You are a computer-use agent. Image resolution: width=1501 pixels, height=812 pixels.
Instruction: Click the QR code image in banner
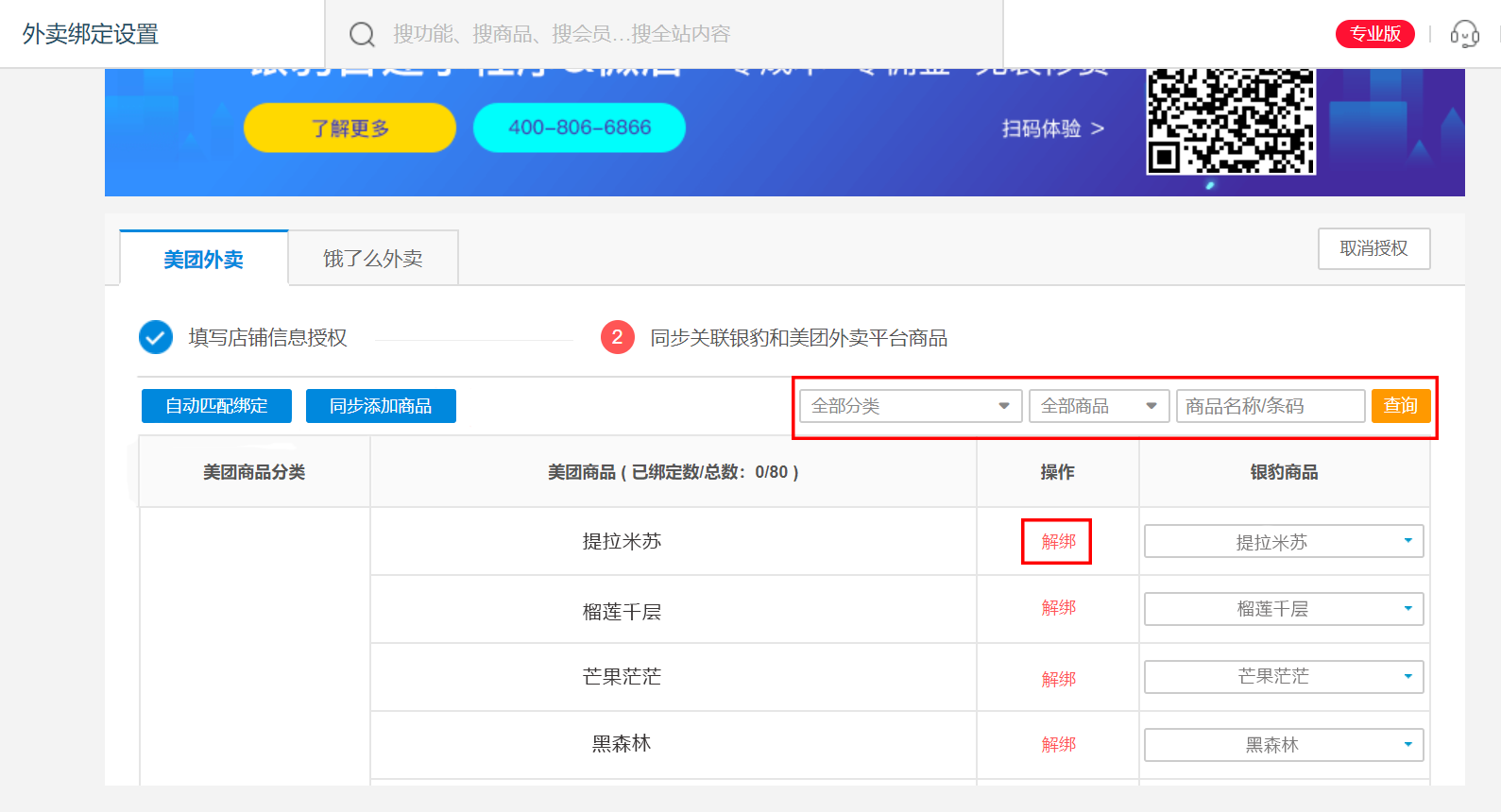[1231, 122]
